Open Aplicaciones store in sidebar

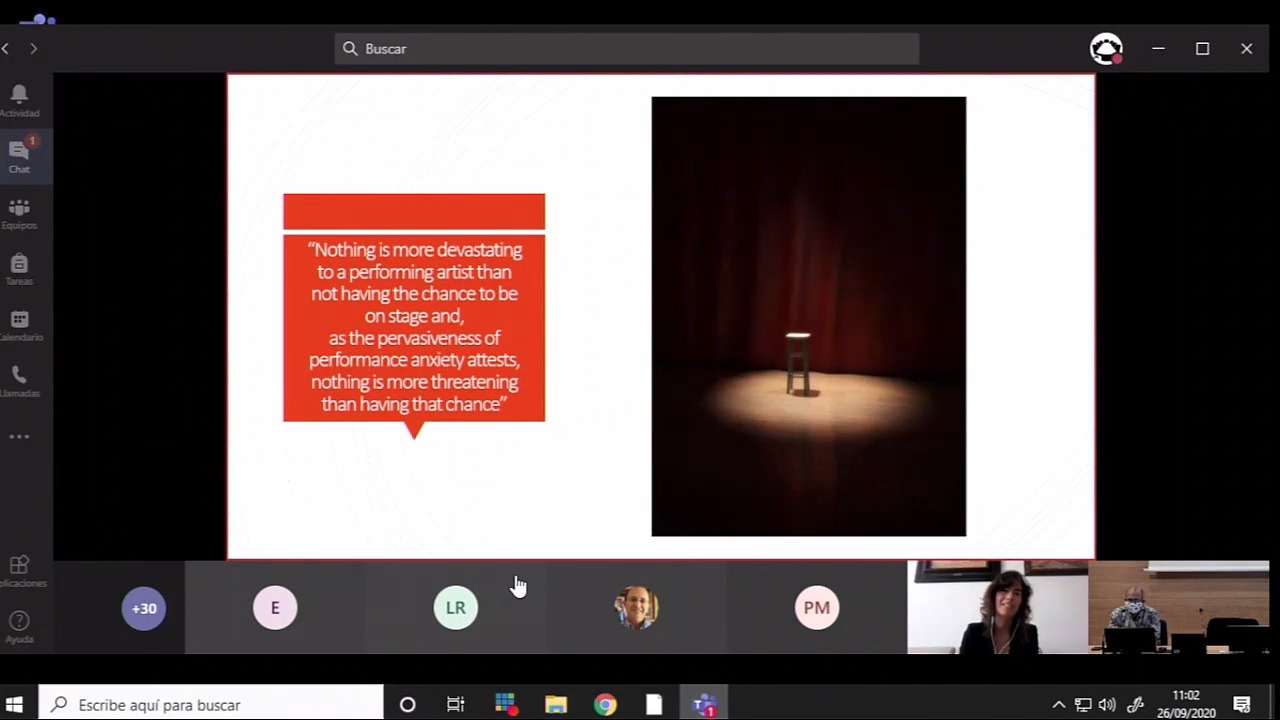[x=19, y=570]
